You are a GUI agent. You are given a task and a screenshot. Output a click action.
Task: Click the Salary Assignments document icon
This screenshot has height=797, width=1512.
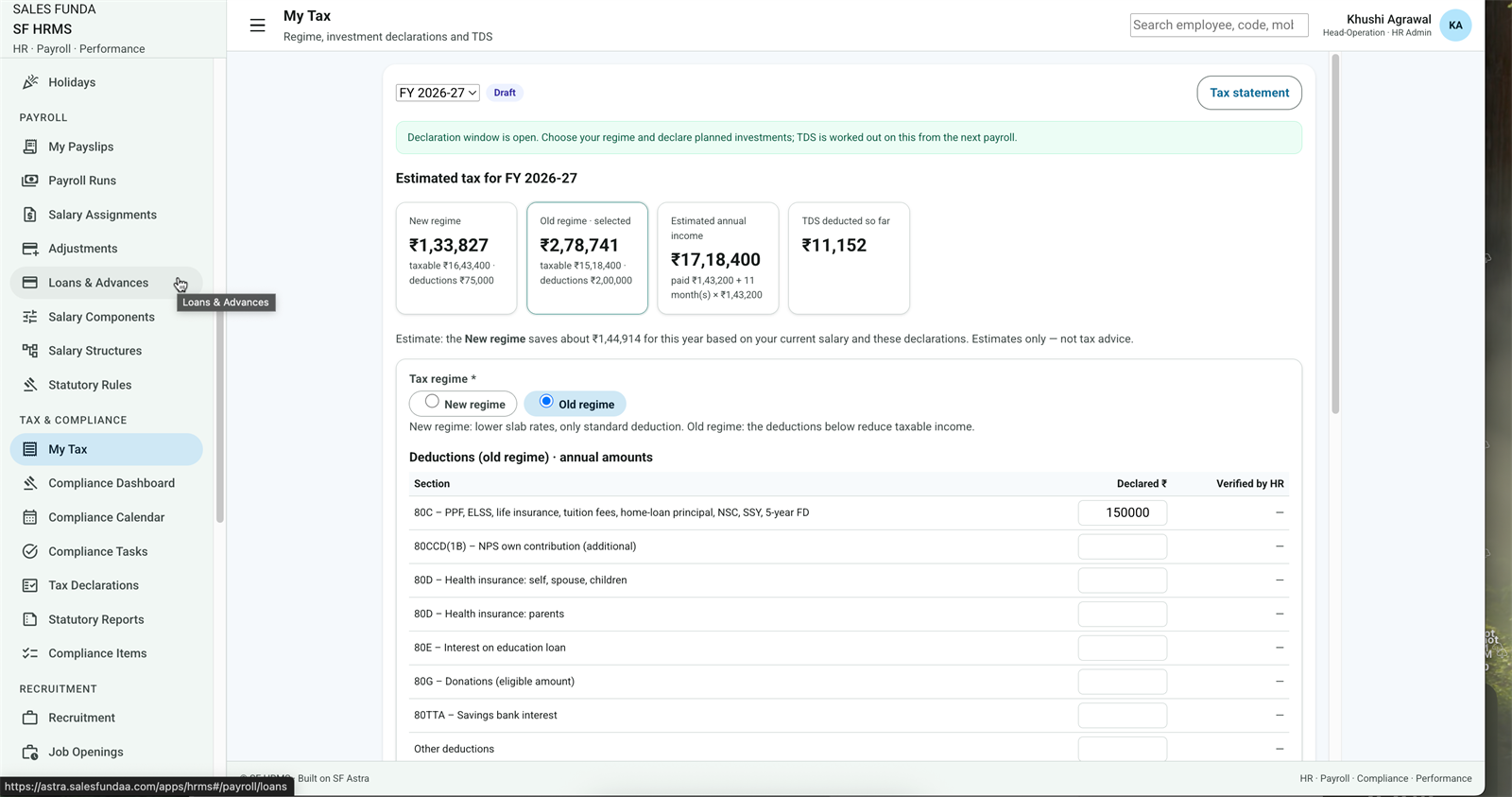click(30, 215)
